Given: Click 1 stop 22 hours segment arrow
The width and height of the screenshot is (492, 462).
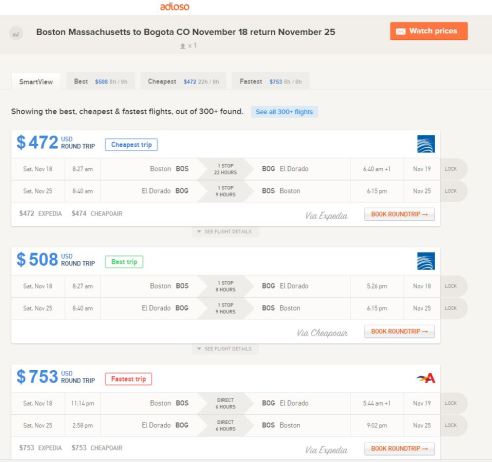Looking at the screenshot, I should point(225,169).
